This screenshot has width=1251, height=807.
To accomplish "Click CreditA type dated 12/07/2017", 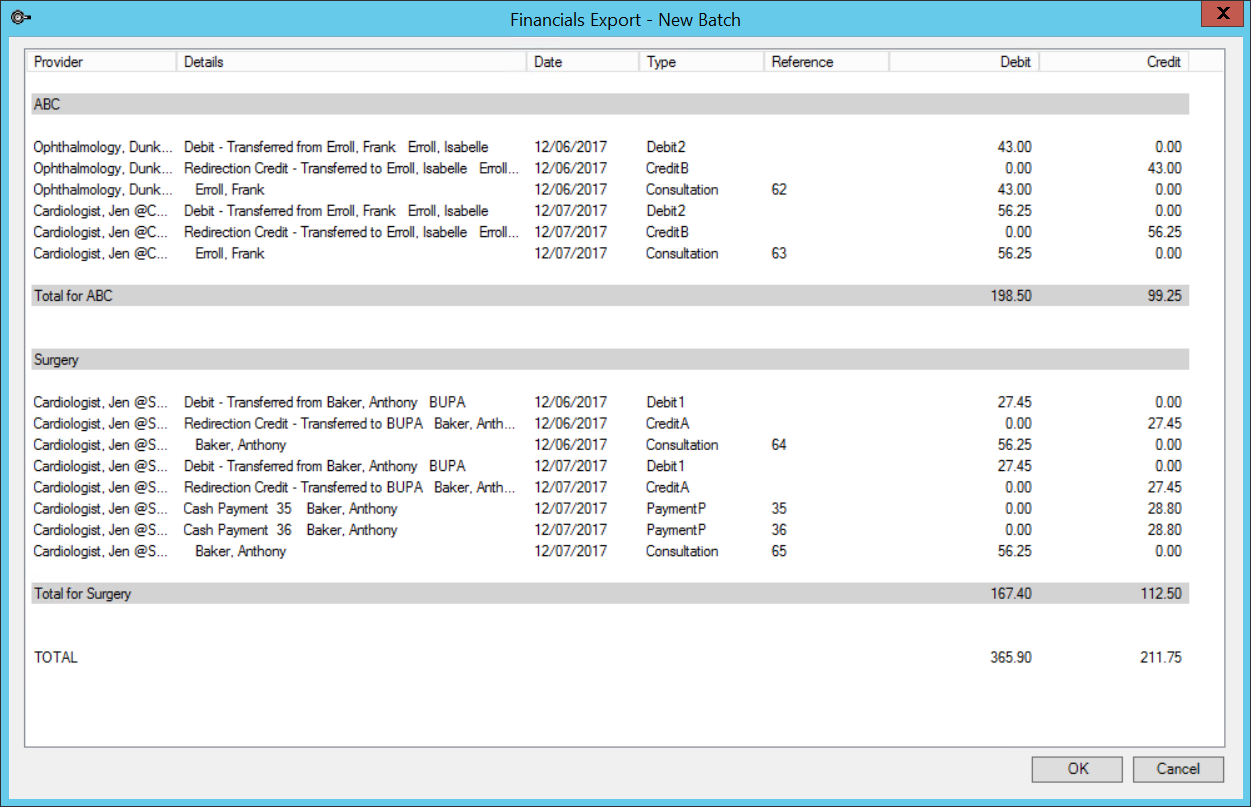I will tap(667, 487).
